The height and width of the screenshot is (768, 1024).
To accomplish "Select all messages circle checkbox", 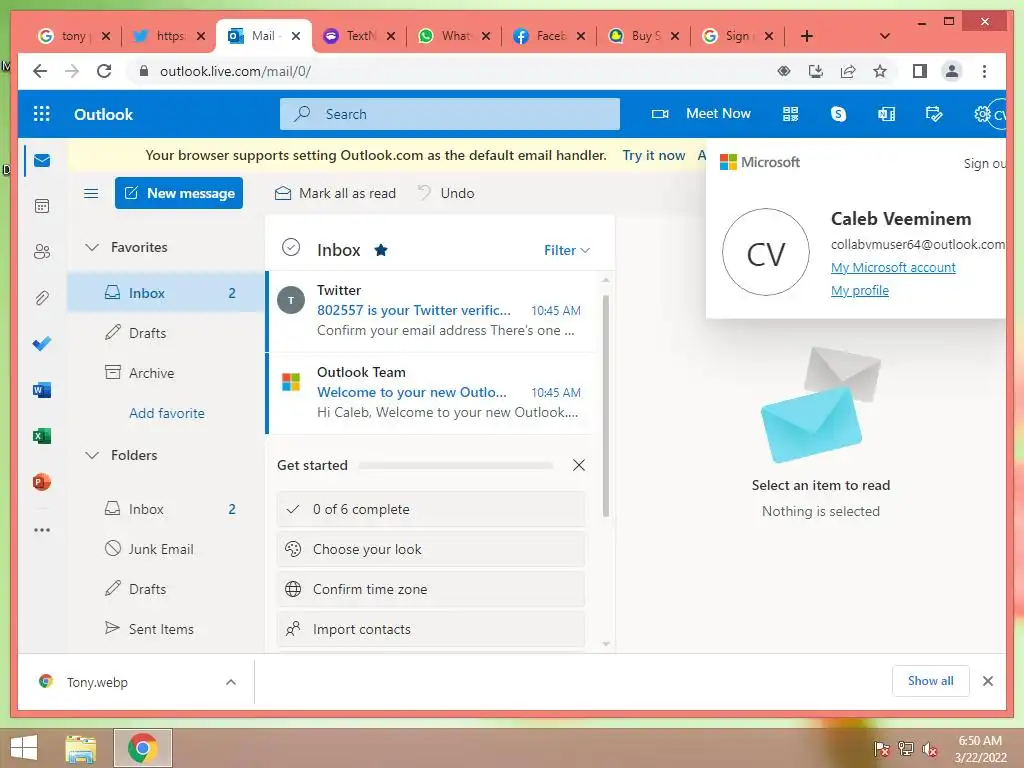I will [x=291, y=248].
